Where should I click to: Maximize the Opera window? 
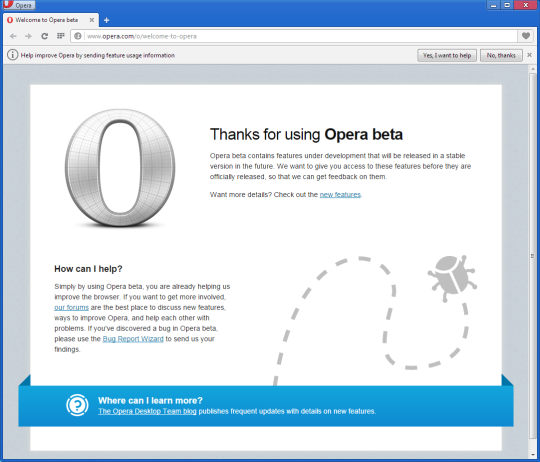(x=507, y=5)
